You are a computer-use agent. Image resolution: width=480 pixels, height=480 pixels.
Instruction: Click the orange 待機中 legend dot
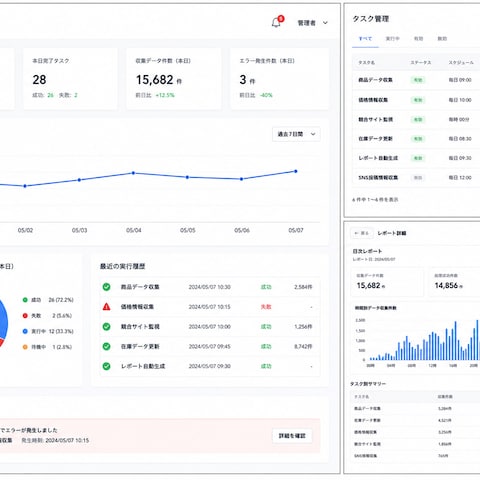[25, 347]
